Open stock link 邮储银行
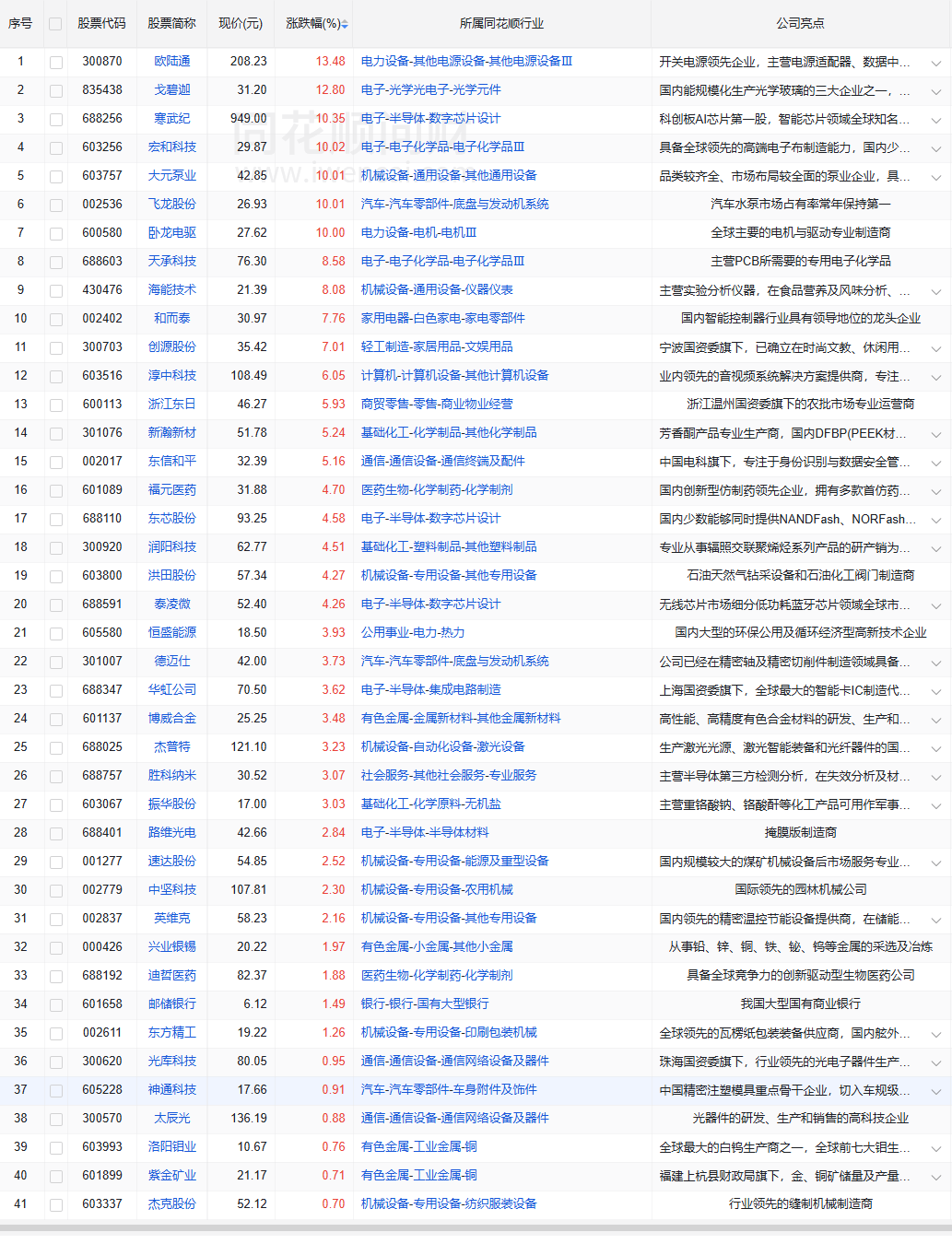This screenshot has width=952, height=1244. 172,1003
